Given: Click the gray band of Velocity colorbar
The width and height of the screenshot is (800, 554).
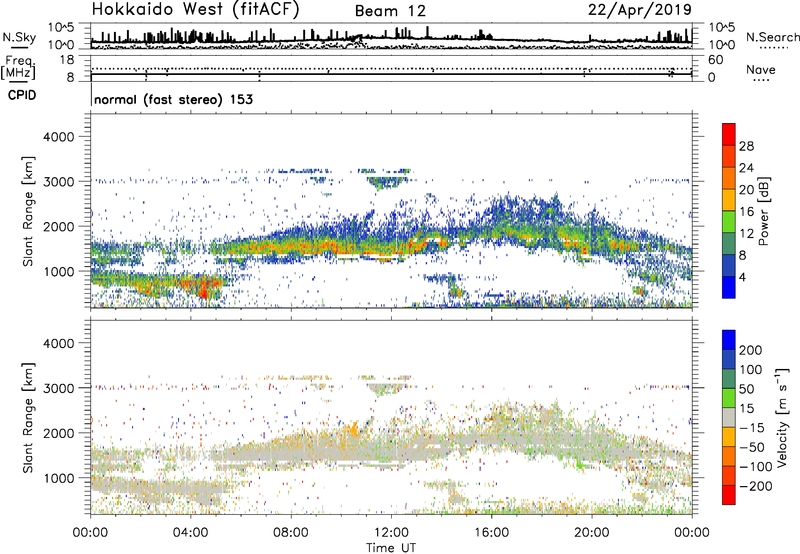Looking at the screenshot, I should 729,418.
